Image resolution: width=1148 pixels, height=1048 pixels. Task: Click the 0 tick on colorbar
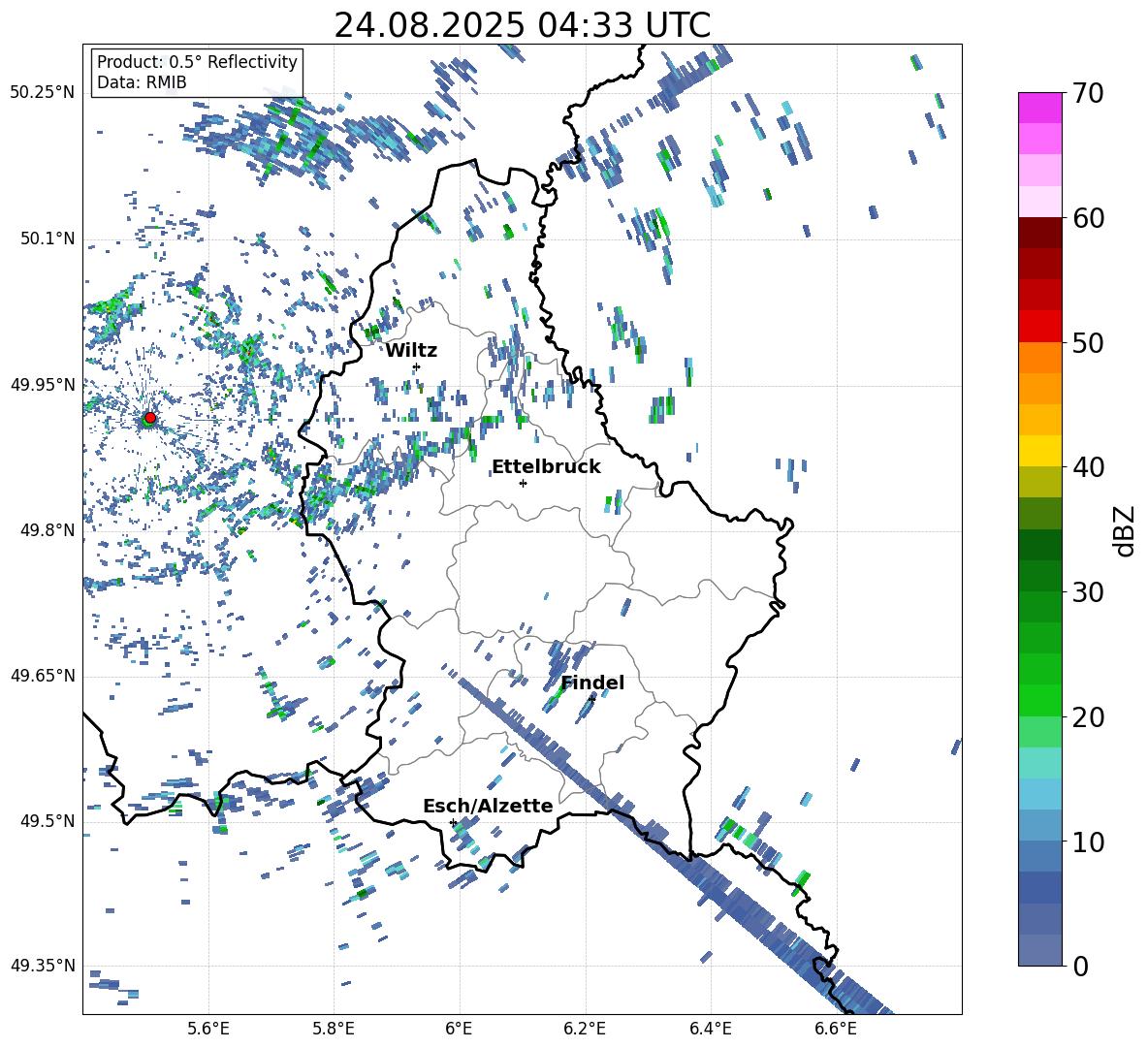1080,966
